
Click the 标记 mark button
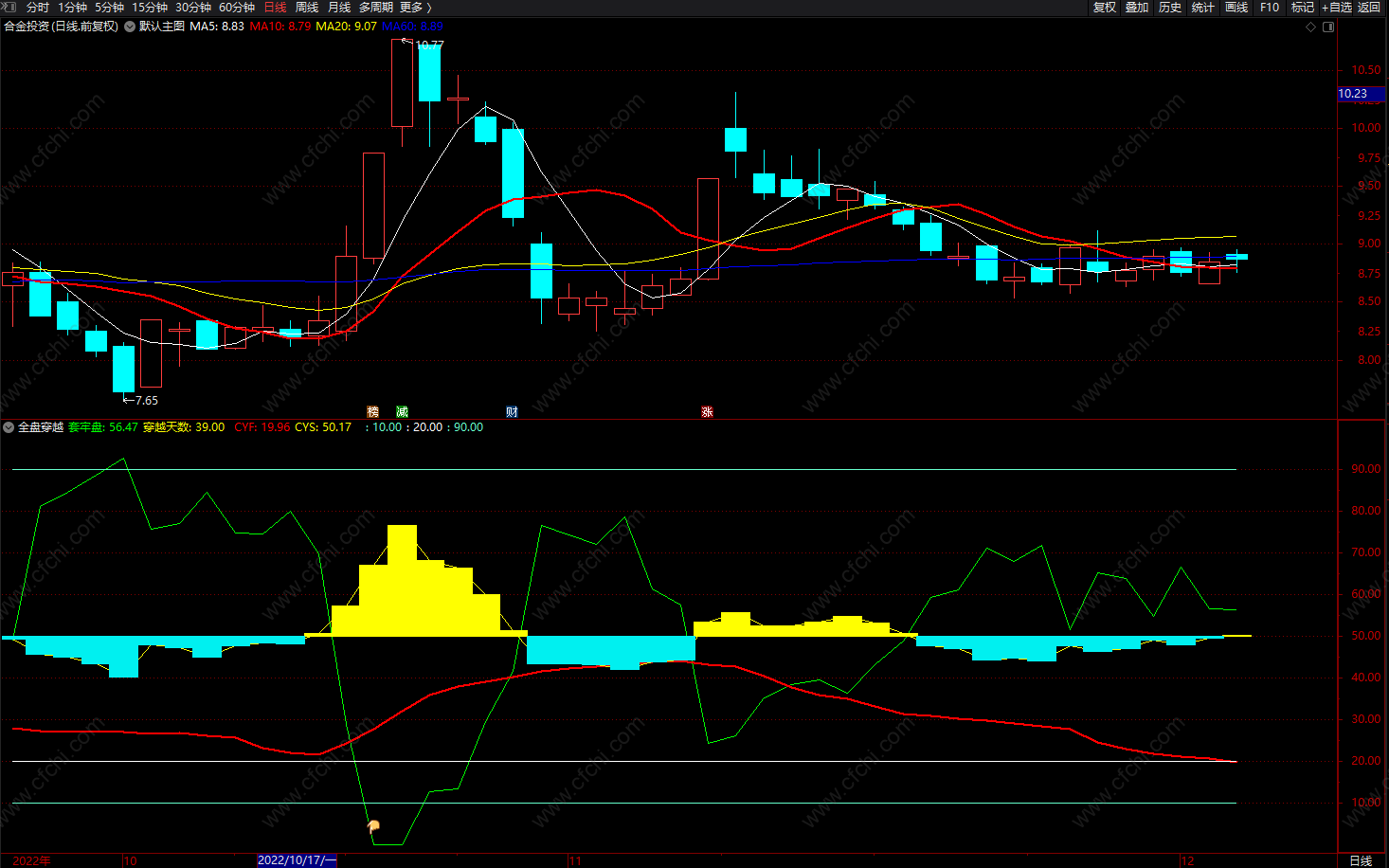(x=1303, y=8)
